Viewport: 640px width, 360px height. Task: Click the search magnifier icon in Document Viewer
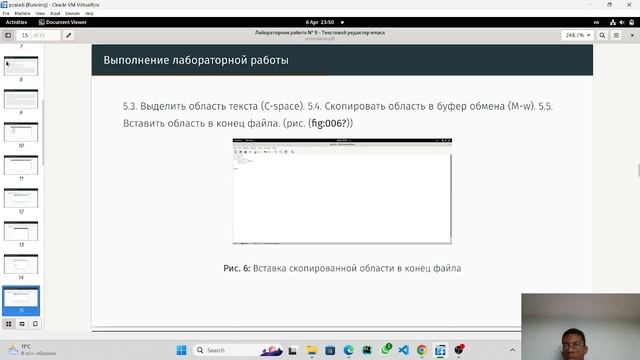click(x=602, y=36)
